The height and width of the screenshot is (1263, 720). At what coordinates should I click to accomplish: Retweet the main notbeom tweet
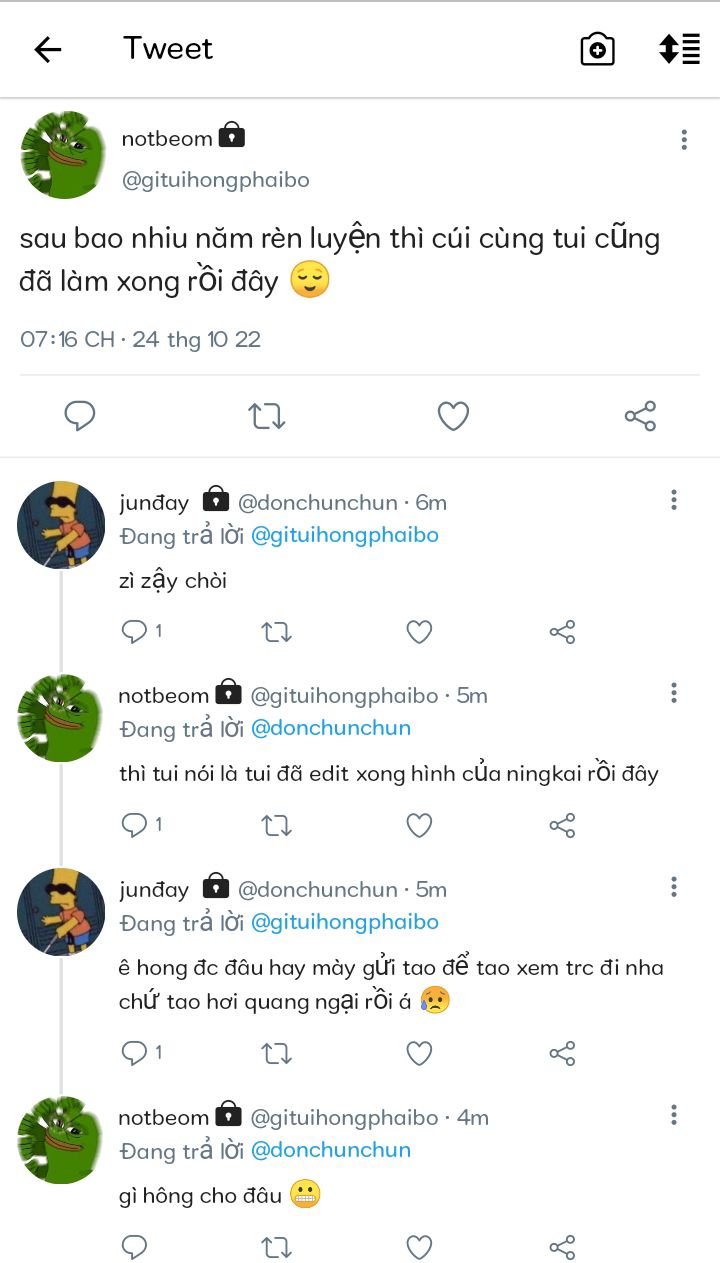(267, 415)
